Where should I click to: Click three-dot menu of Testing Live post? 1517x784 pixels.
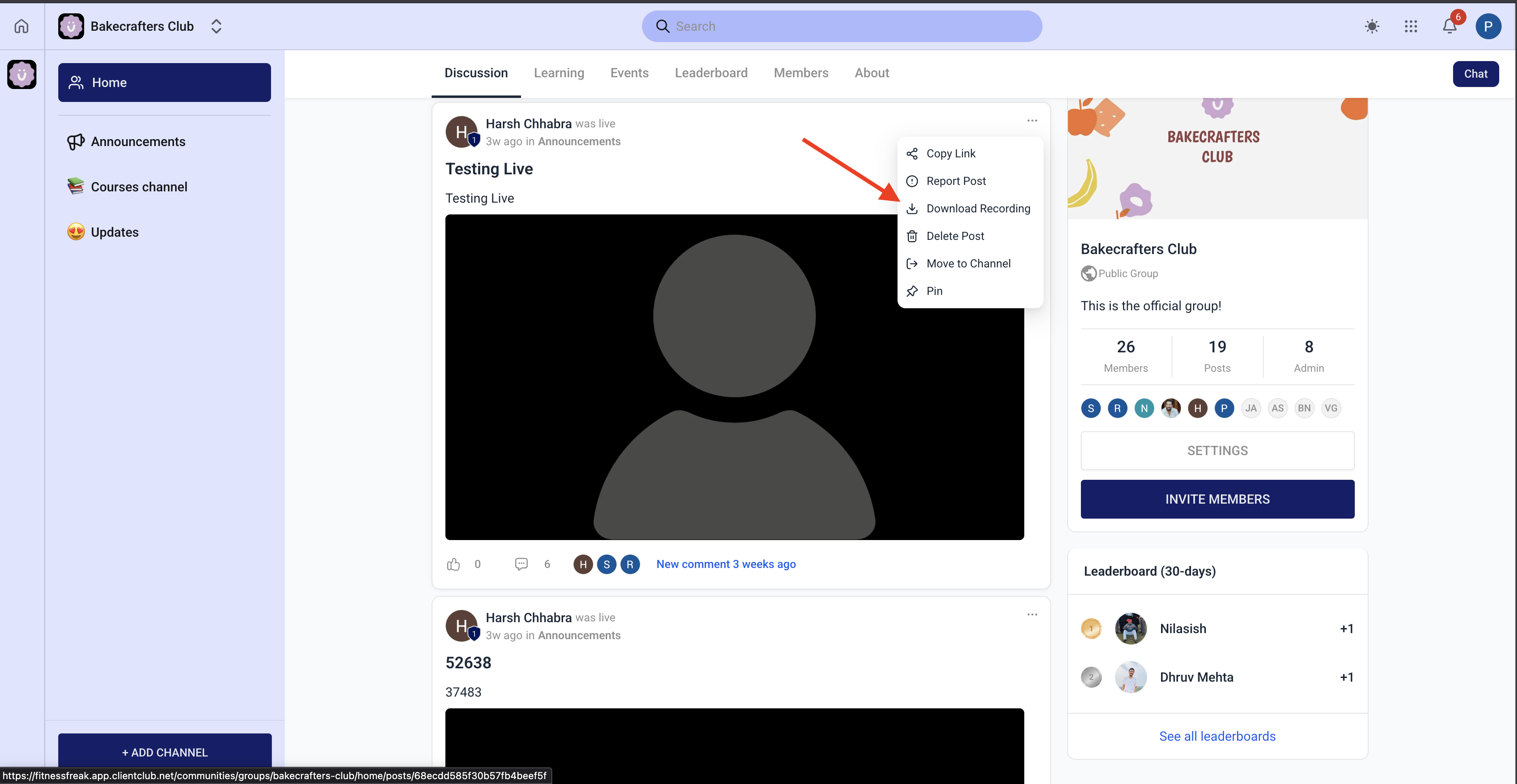(x=1032, y=121)
